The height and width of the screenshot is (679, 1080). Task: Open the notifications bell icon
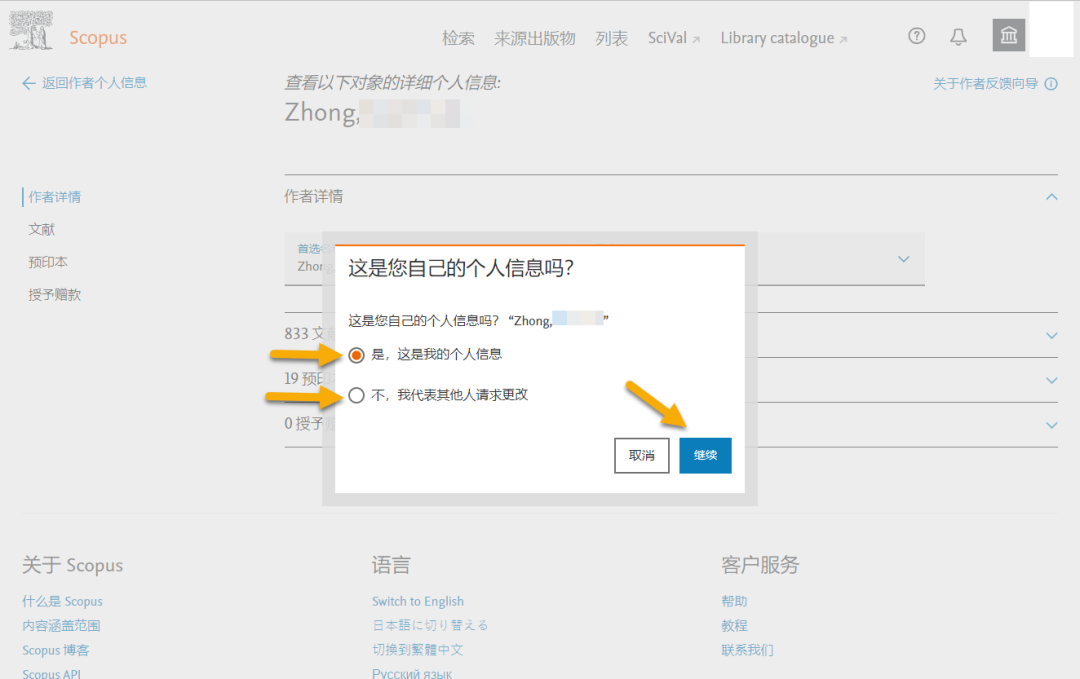[x=958, y=36]
